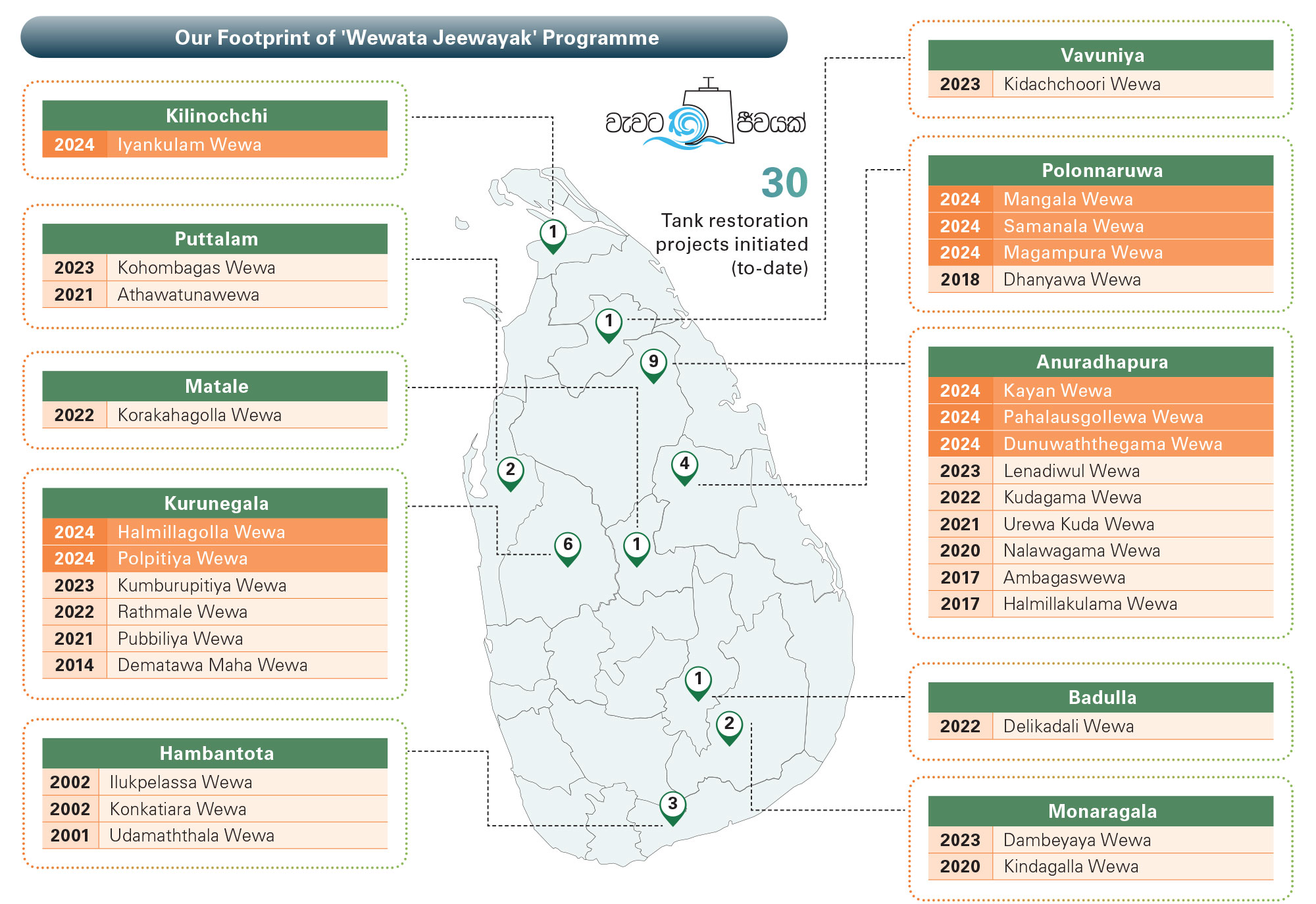This screenshot has width=1316, height=904.
Task: Click the Monaragala map pin numbered 2
Action: [729, 728]
